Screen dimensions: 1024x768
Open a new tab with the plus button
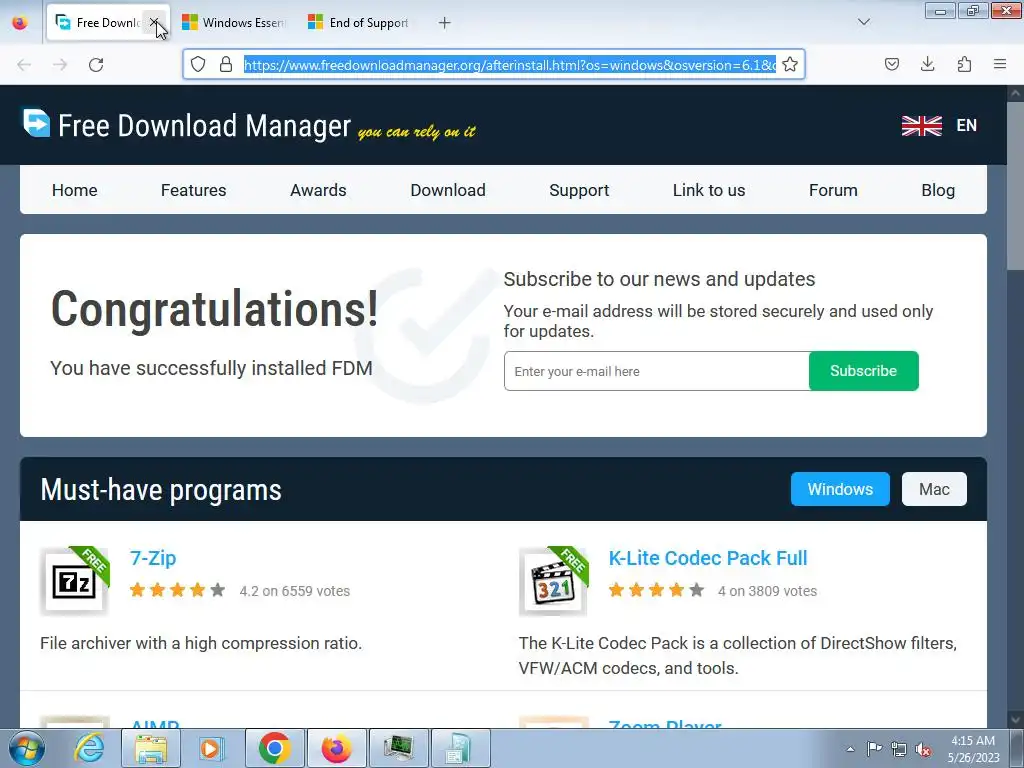point(445,23)
